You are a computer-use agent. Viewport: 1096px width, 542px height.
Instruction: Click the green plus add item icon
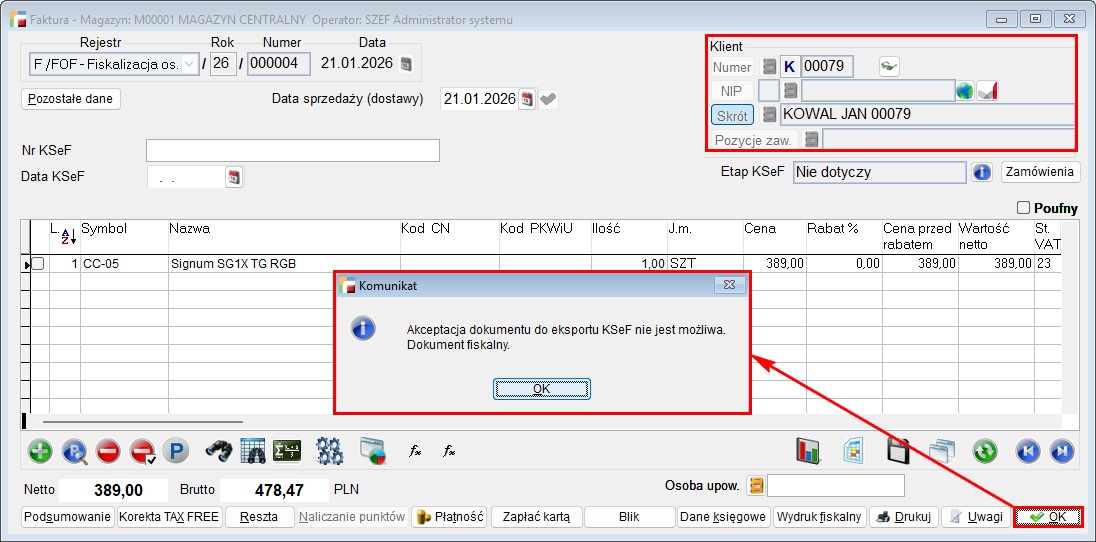point(40,451)
